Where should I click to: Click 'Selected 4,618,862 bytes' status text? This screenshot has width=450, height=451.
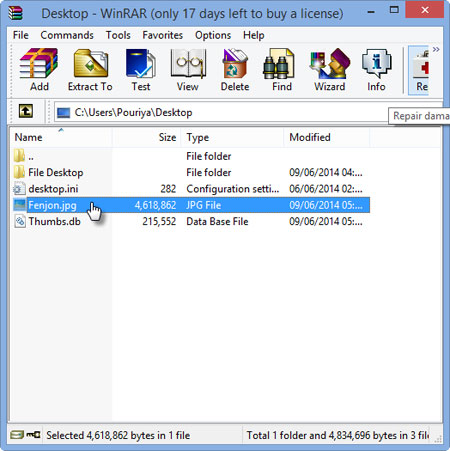click(x=118, y=435)
